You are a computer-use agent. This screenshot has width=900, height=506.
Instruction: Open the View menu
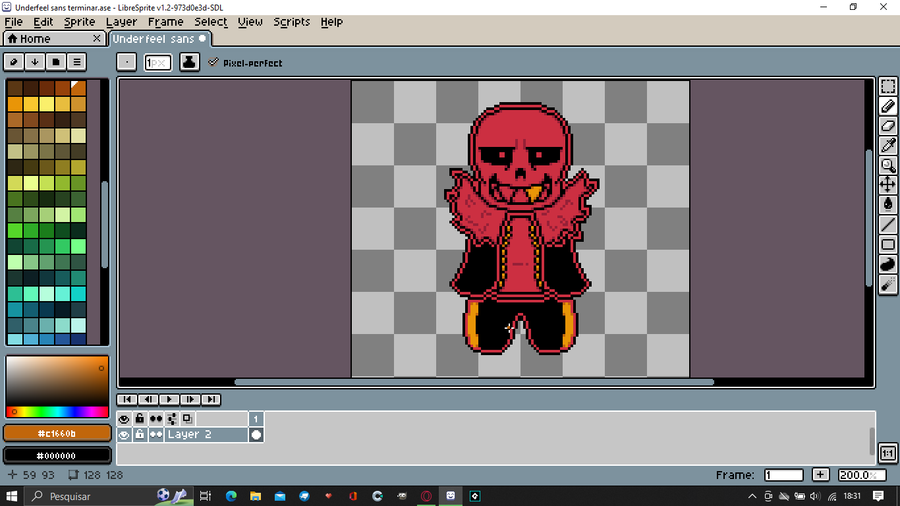[250, 22]
